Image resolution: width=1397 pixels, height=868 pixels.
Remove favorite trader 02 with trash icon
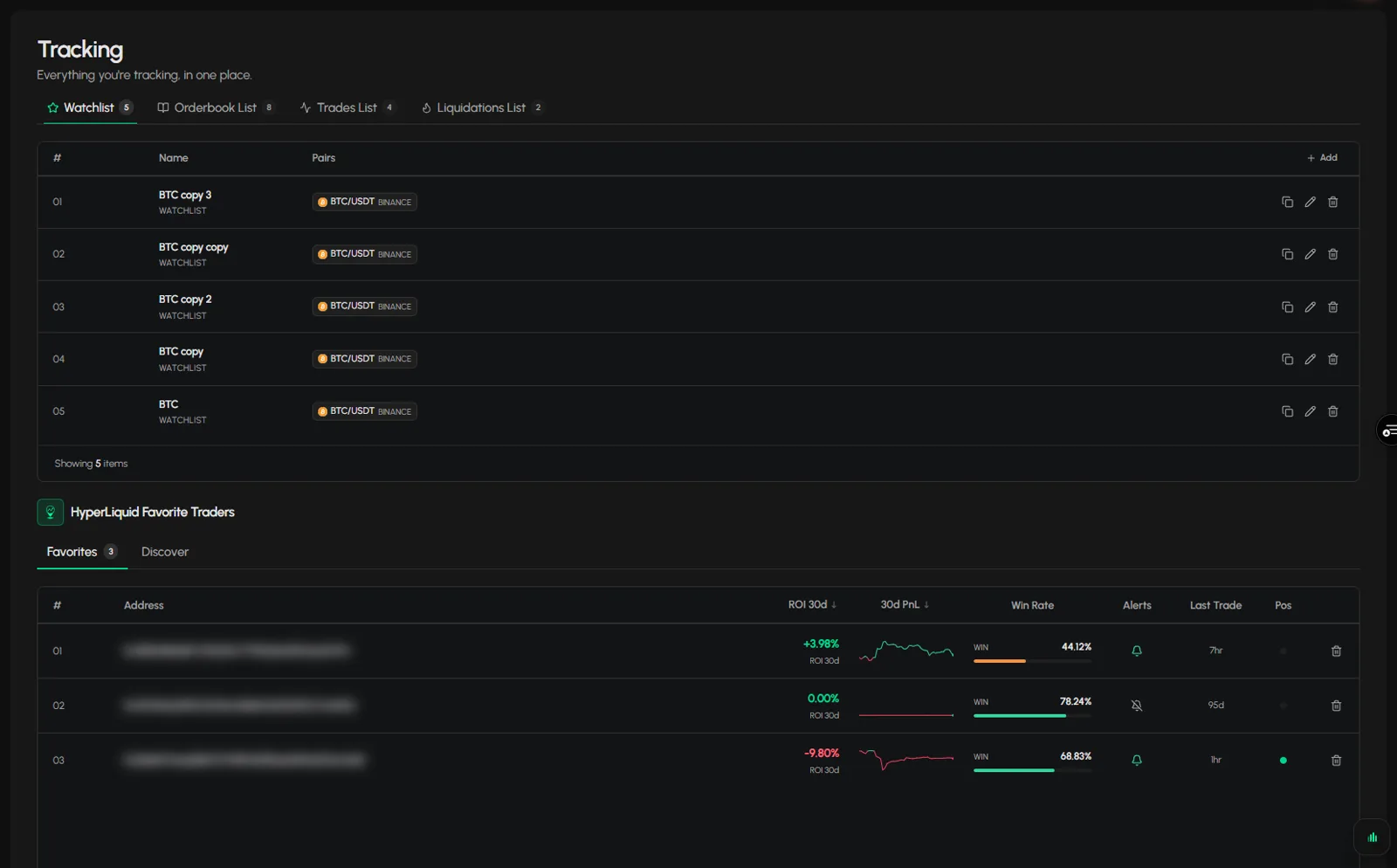[x=1336, y=706]
